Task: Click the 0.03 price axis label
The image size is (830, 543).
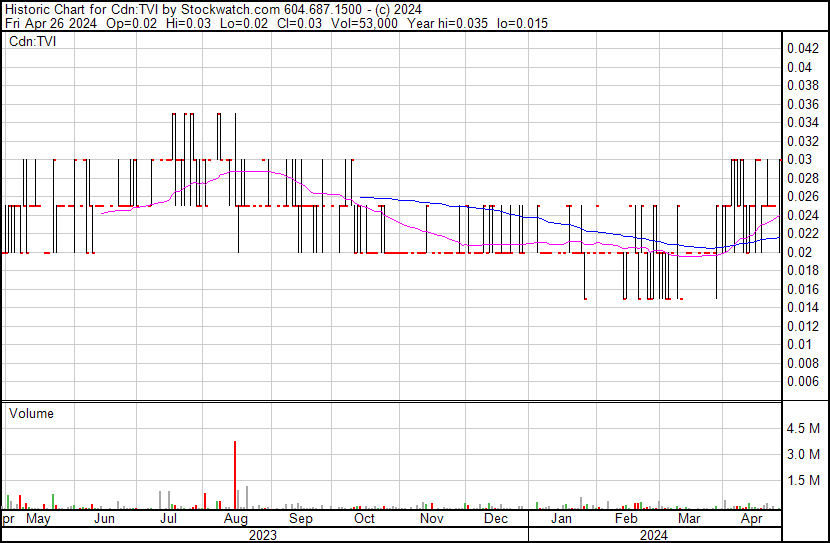Action: [798, 160]
